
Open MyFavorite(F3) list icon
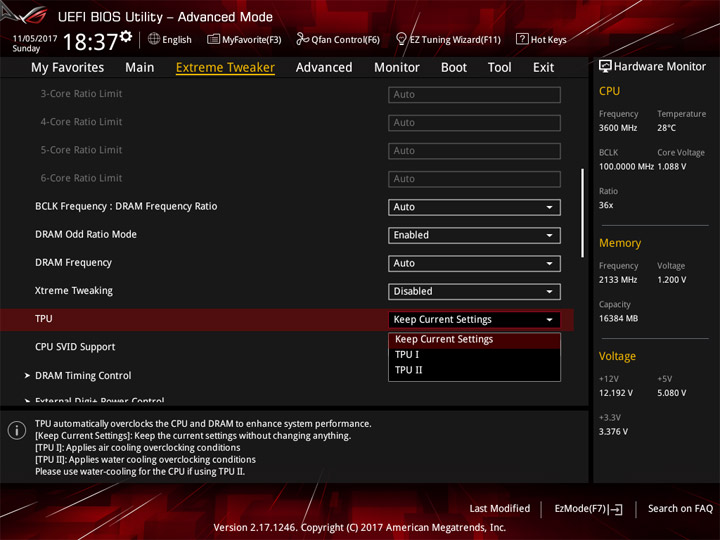[213, 39]
